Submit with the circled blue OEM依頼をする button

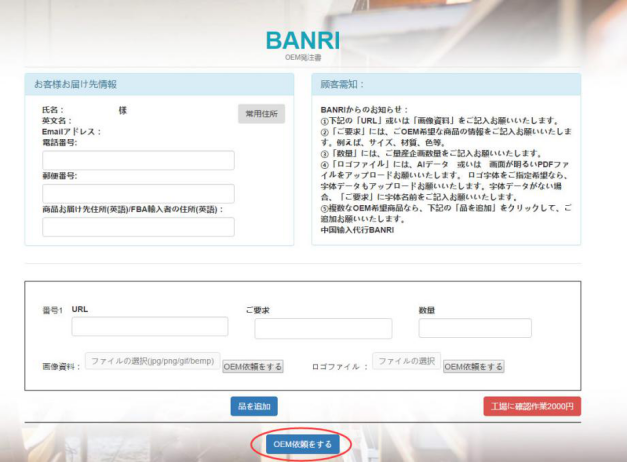301,444
